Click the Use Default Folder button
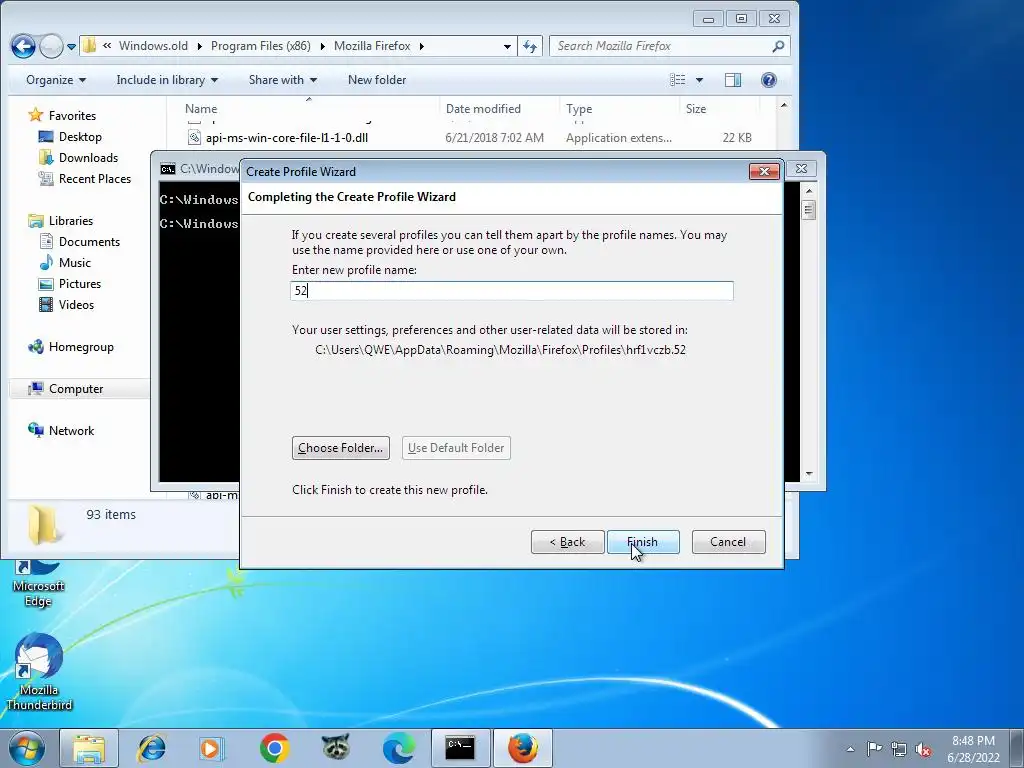The width and height of the screenshot is (1024, 768). 456,448
